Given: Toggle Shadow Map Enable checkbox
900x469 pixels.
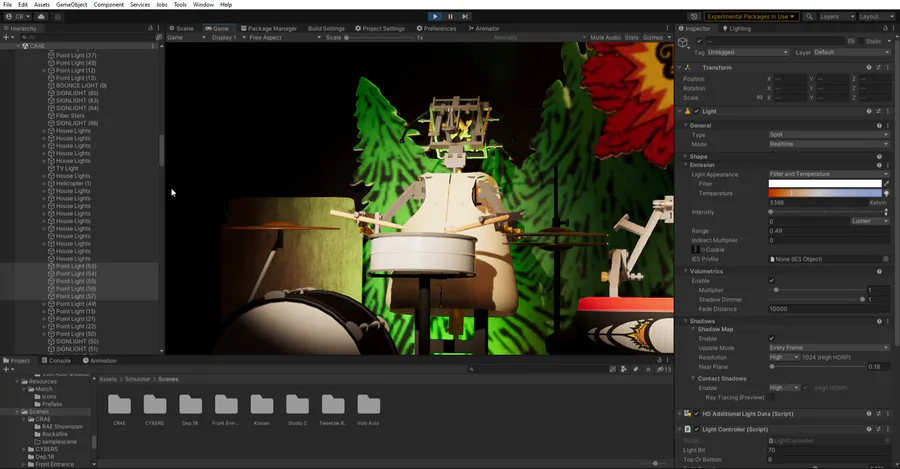Looking at the screenshot, I should pyautogui.click(x=771, y=339).
